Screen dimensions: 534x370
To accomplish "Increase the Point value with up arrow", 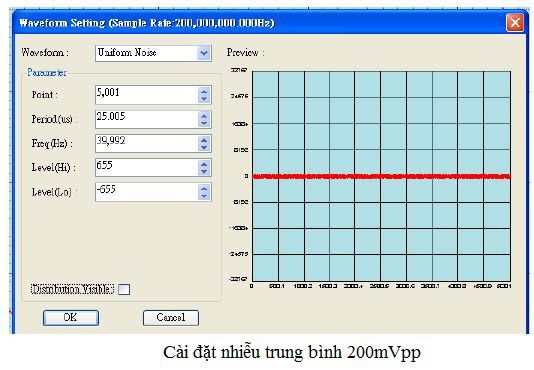I will [204, 92].
